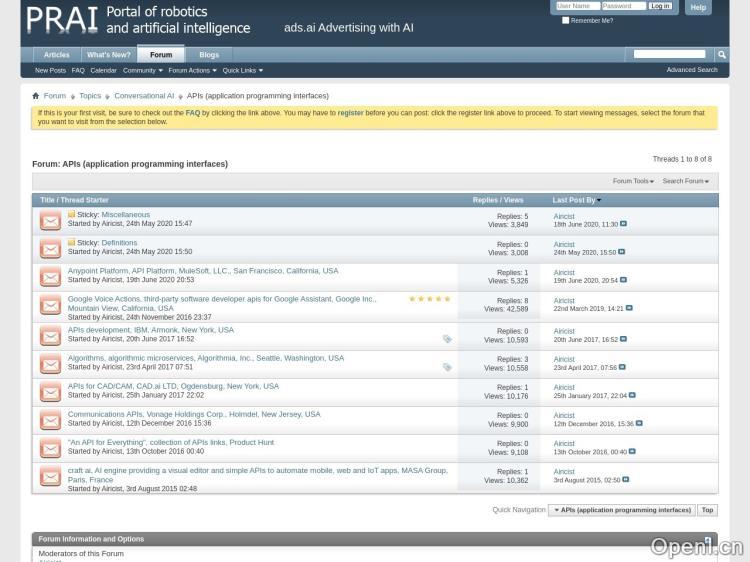Click envelope icon of craft ai thread
The image size is (750, 562).
[x=50, y=477]
